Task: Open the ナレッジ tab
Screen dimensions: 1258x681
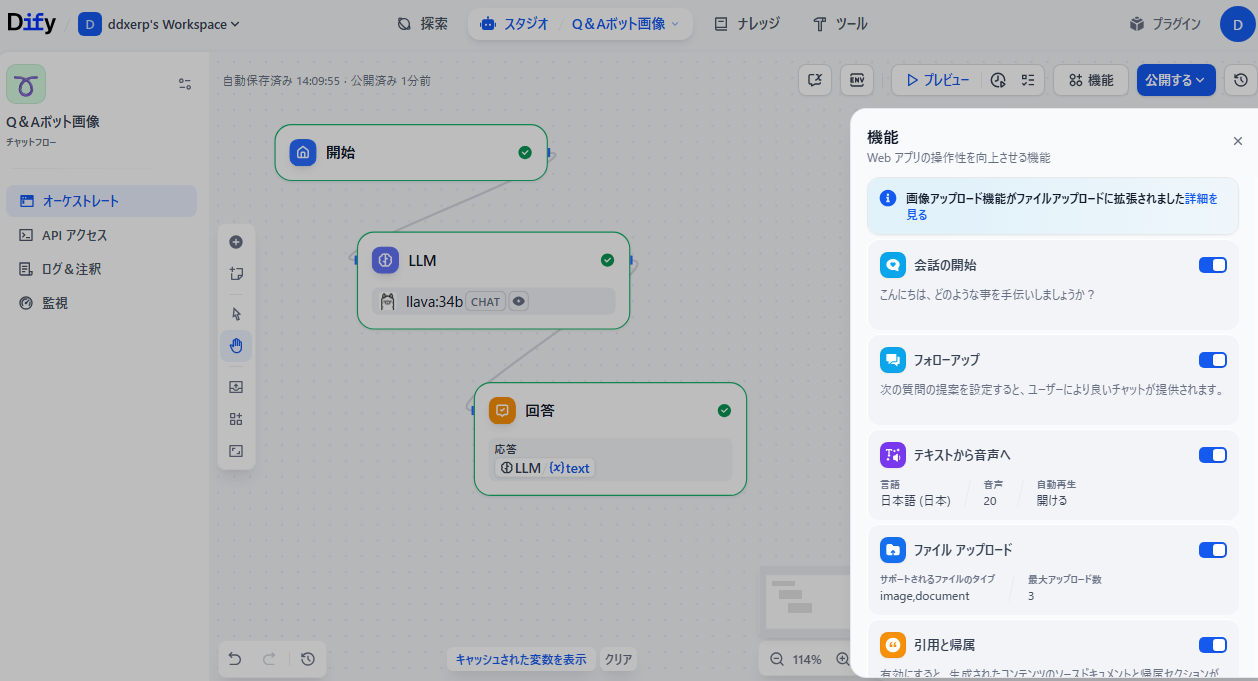Action: click(747, 24)
